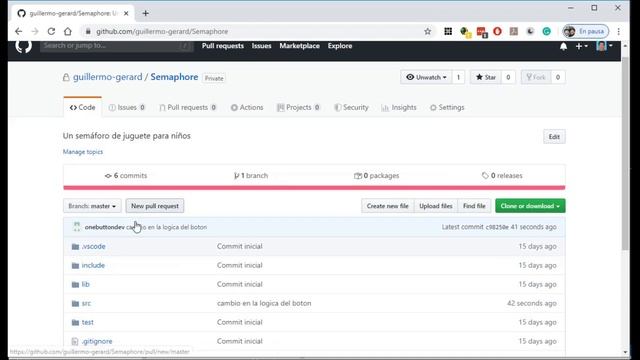Open the lib folder
The image size is (640, 360).
click(85, 284)
